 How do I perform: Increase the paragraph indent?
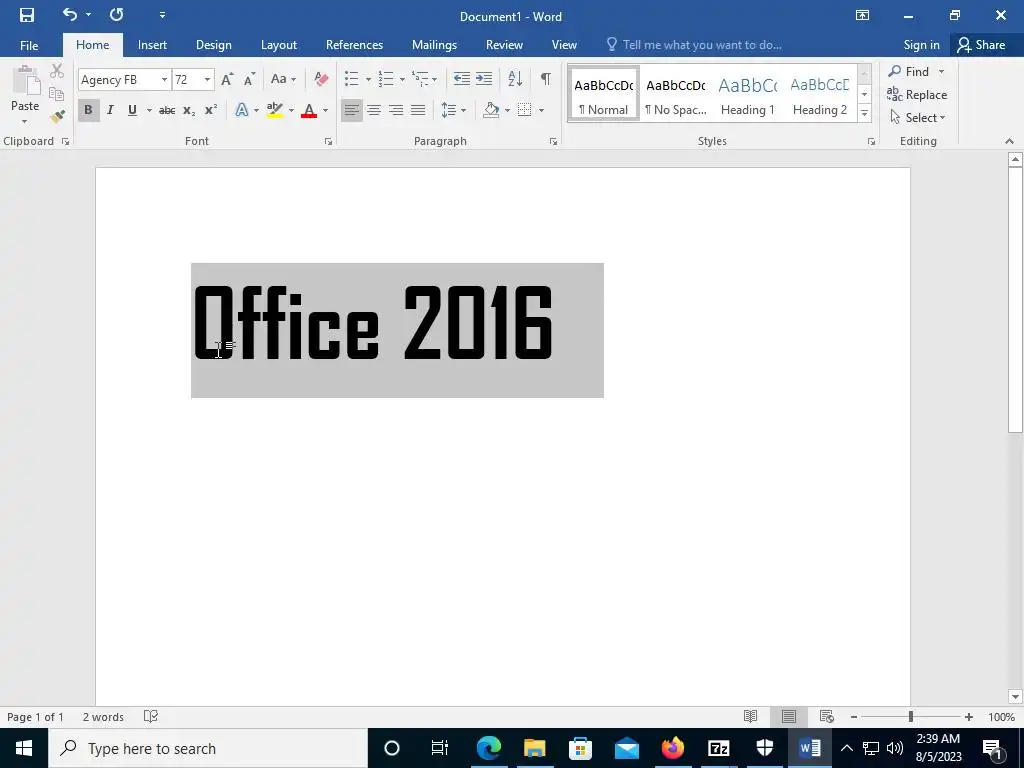(x=484, y=79)
